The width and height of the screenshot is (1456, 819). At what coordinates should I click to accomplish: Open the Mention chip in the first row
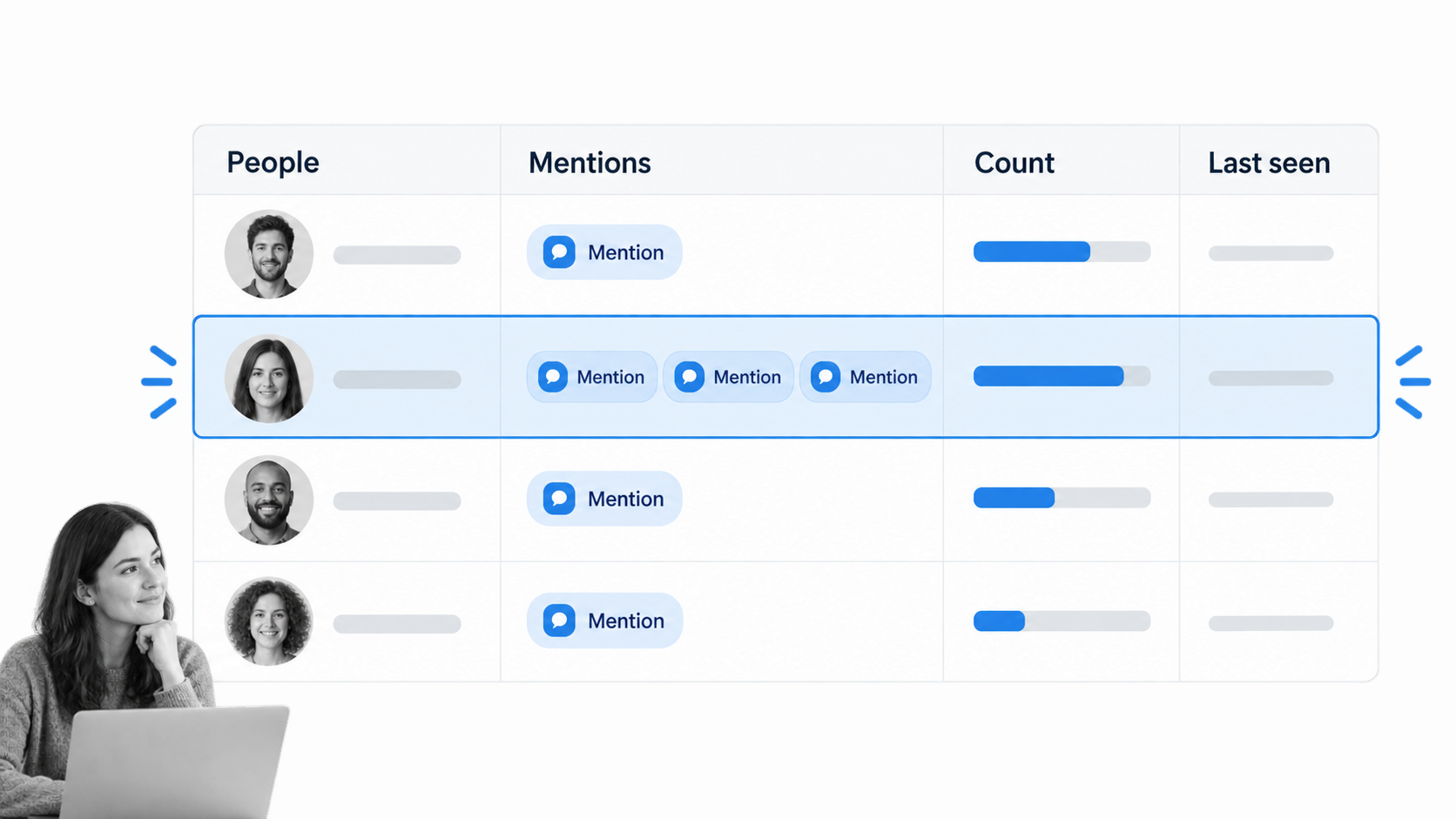604,252
